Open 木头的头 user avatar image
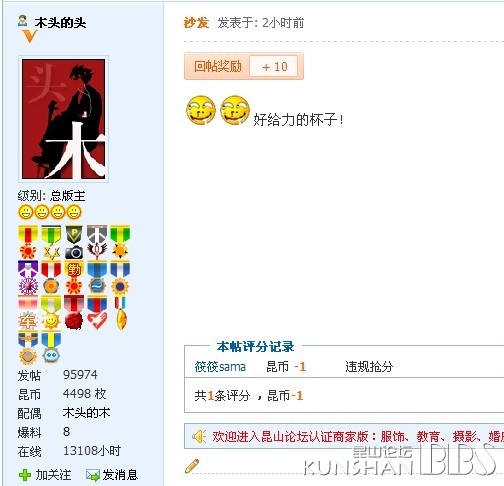This screenshot has height=486, width=504. tap(63, 119)
